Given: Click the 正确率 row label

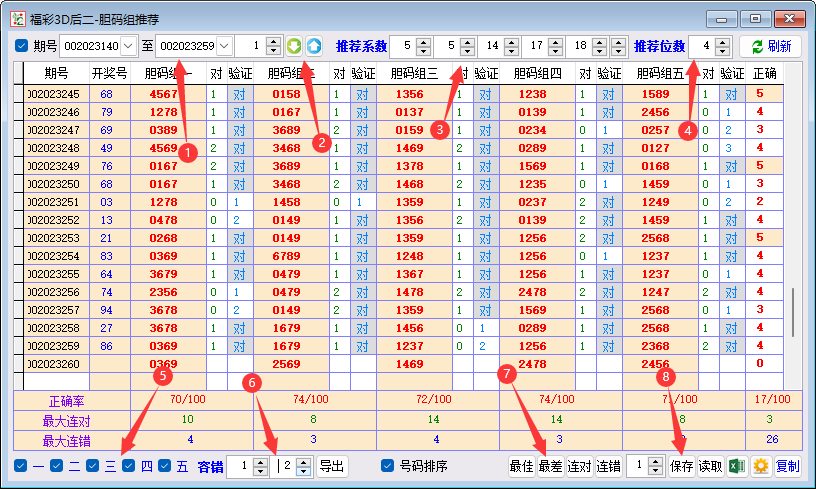Looking at the screenshot, I should coord(67,401).
